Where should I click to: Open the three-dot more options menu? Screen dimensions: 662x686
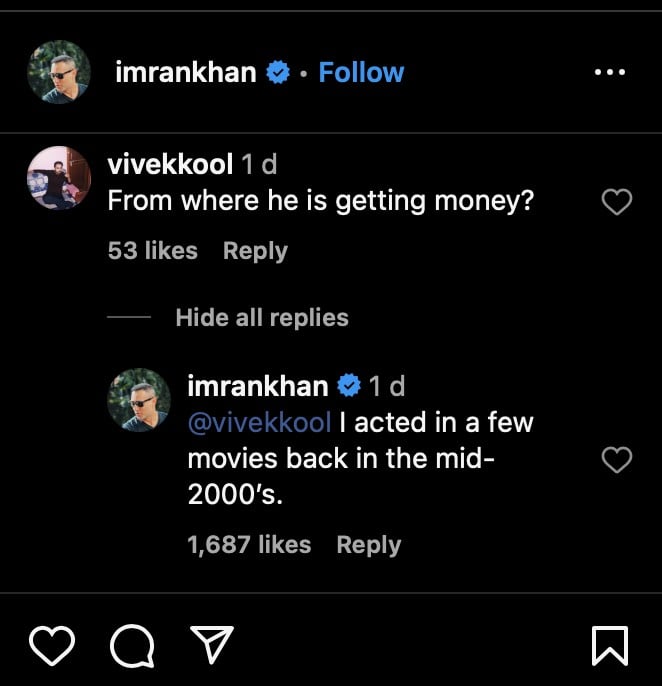tap(610, 73)
